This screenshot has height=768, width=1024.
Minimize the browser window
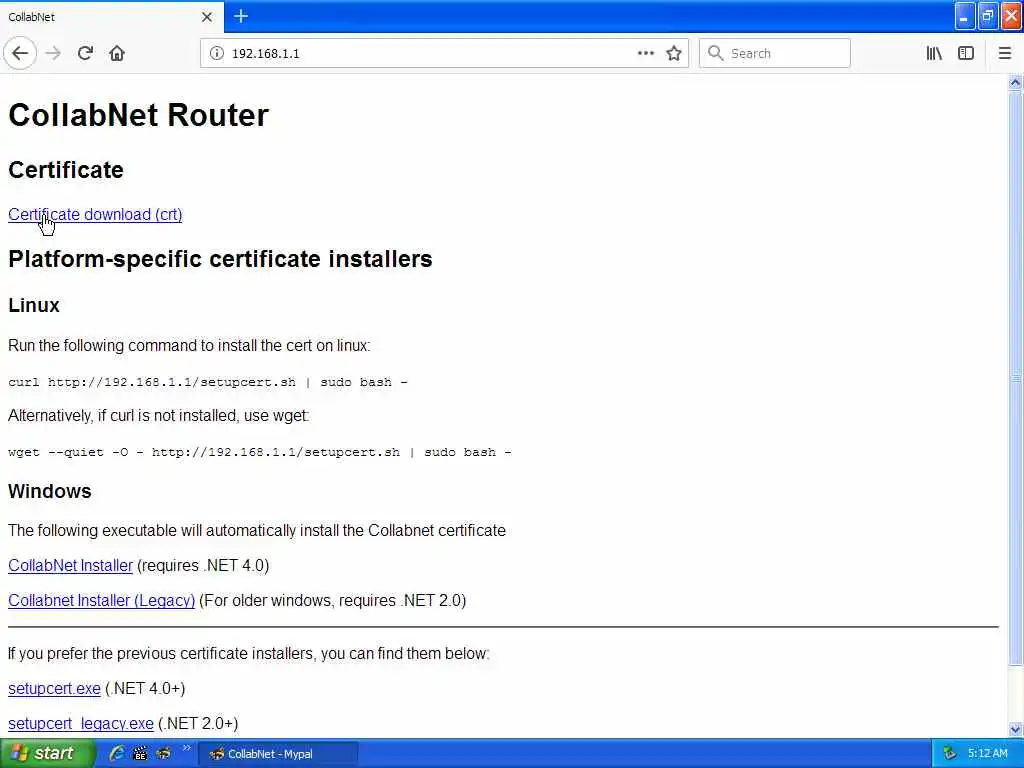tap(965, 16)
